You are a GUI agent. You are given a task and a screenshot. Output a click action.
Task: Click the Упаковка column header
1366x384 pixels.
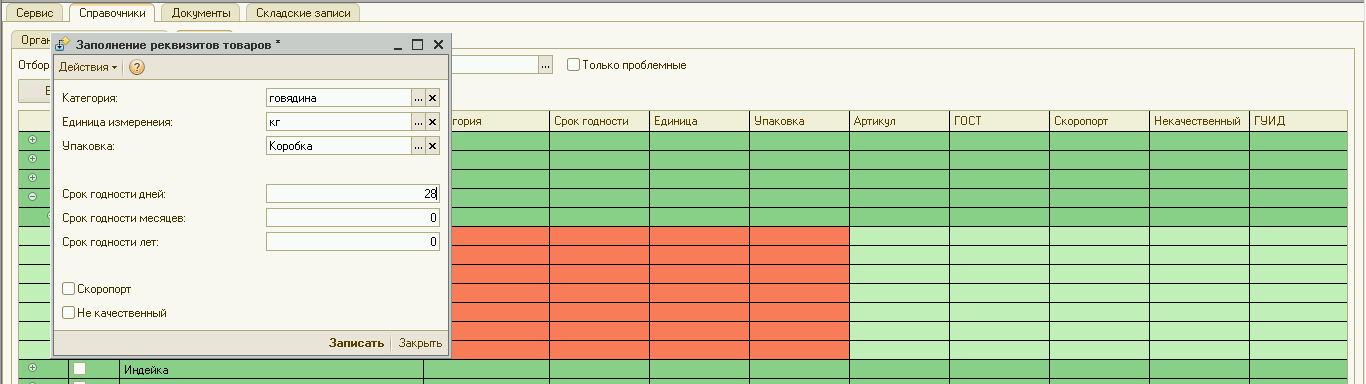point(799,121)
